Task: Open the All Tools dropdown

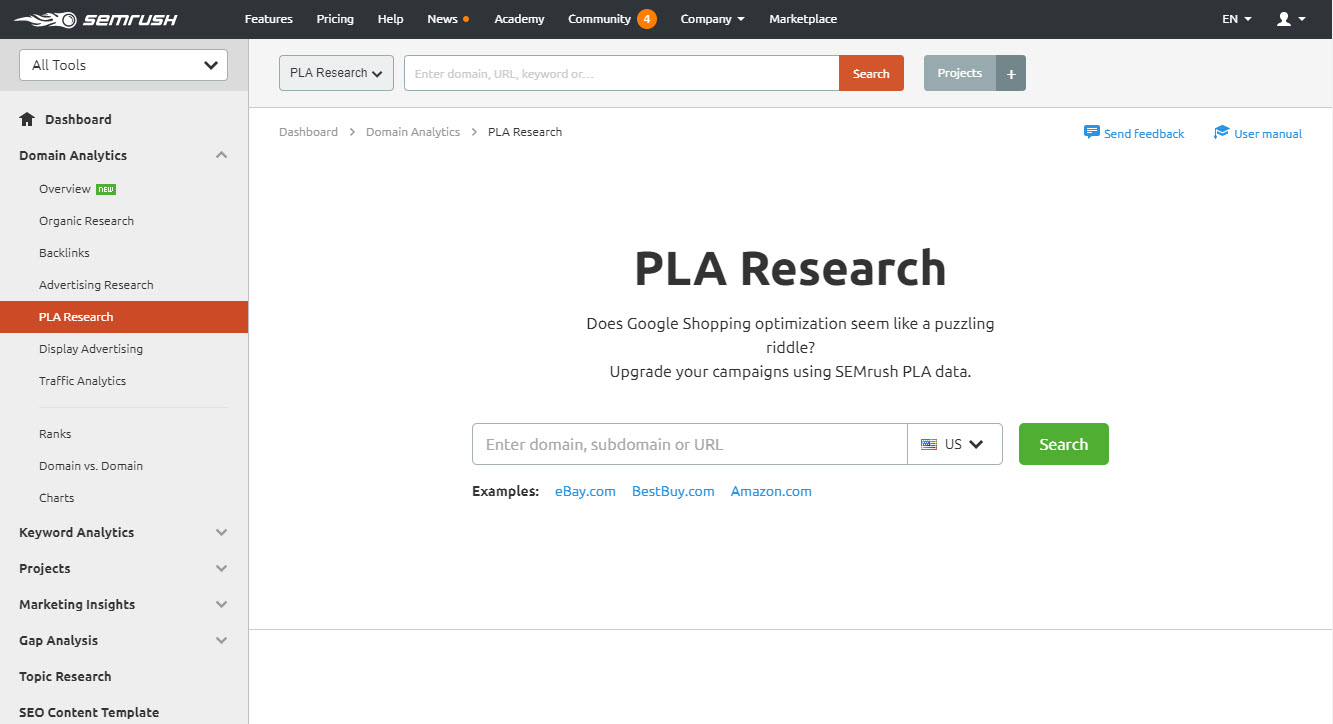Action: (x=122, y=64)
